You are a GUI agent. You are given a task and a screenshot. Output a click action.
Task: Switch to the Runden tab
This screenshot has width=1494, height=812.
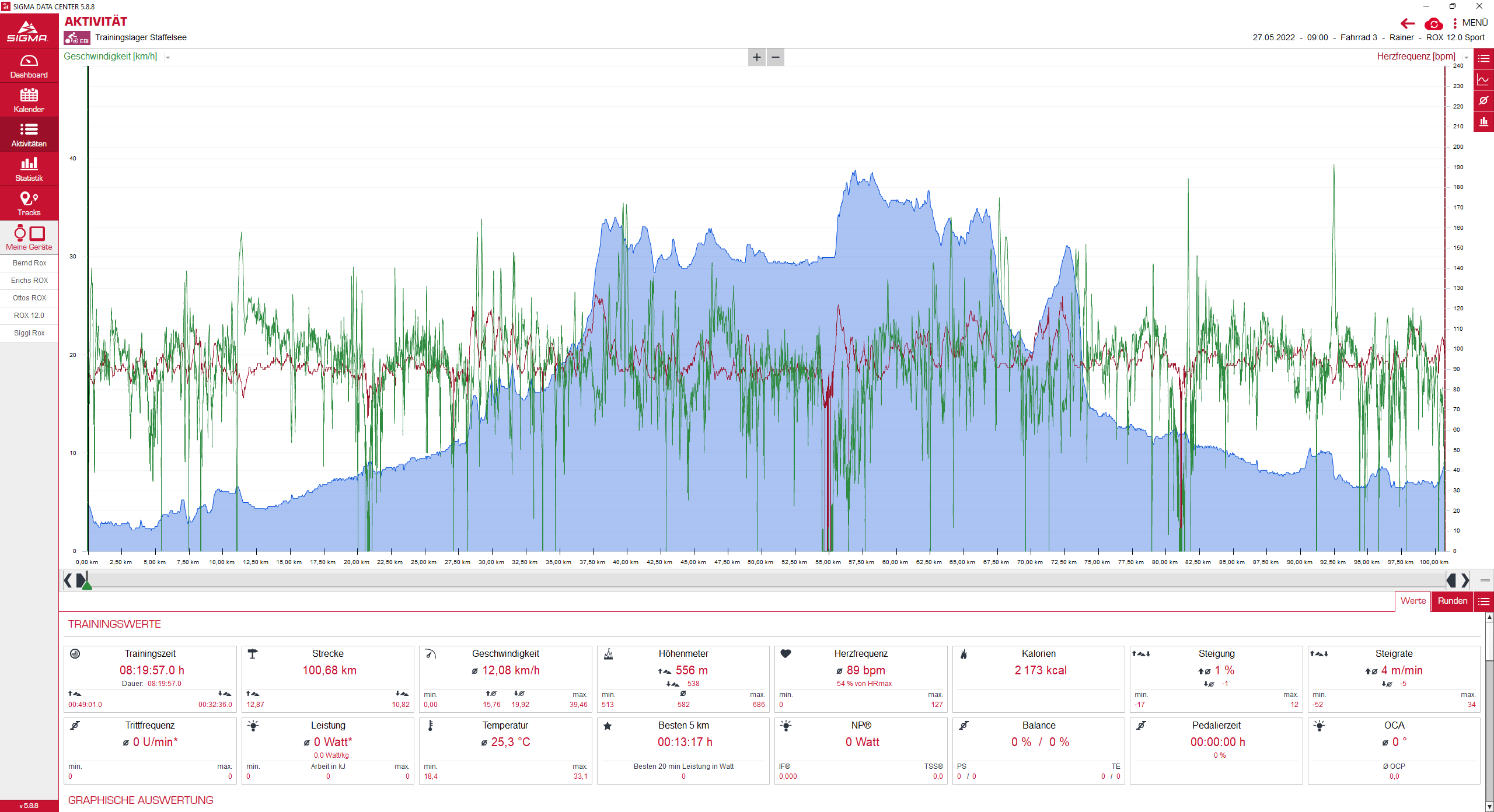click(x=1452, y=601)
